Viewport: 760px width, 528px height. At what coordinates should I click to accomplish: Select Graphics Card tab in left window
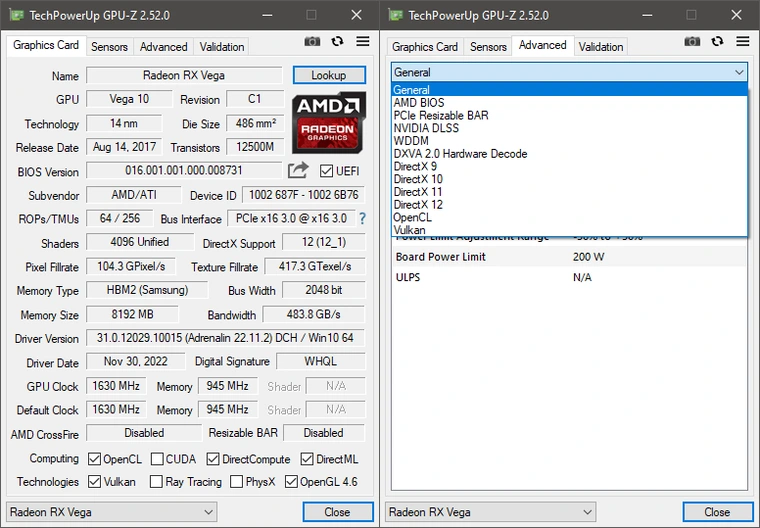[x=46, y=46]
